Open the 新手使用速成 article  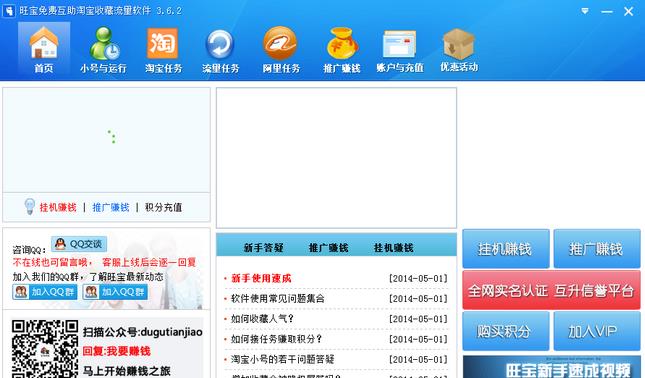(x=261, y=278)
